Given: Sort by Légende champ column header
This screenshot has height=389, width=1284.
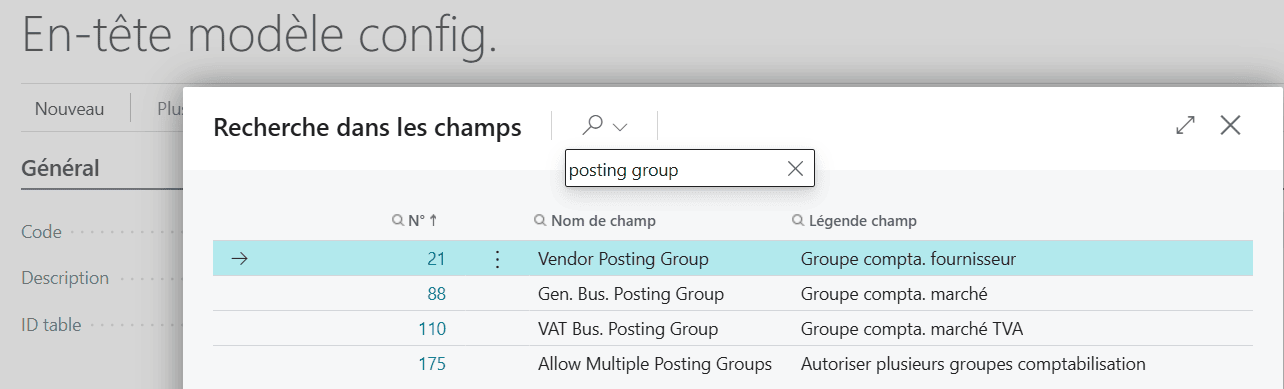Looking at the screenshot, I should [x=854, y=220].
